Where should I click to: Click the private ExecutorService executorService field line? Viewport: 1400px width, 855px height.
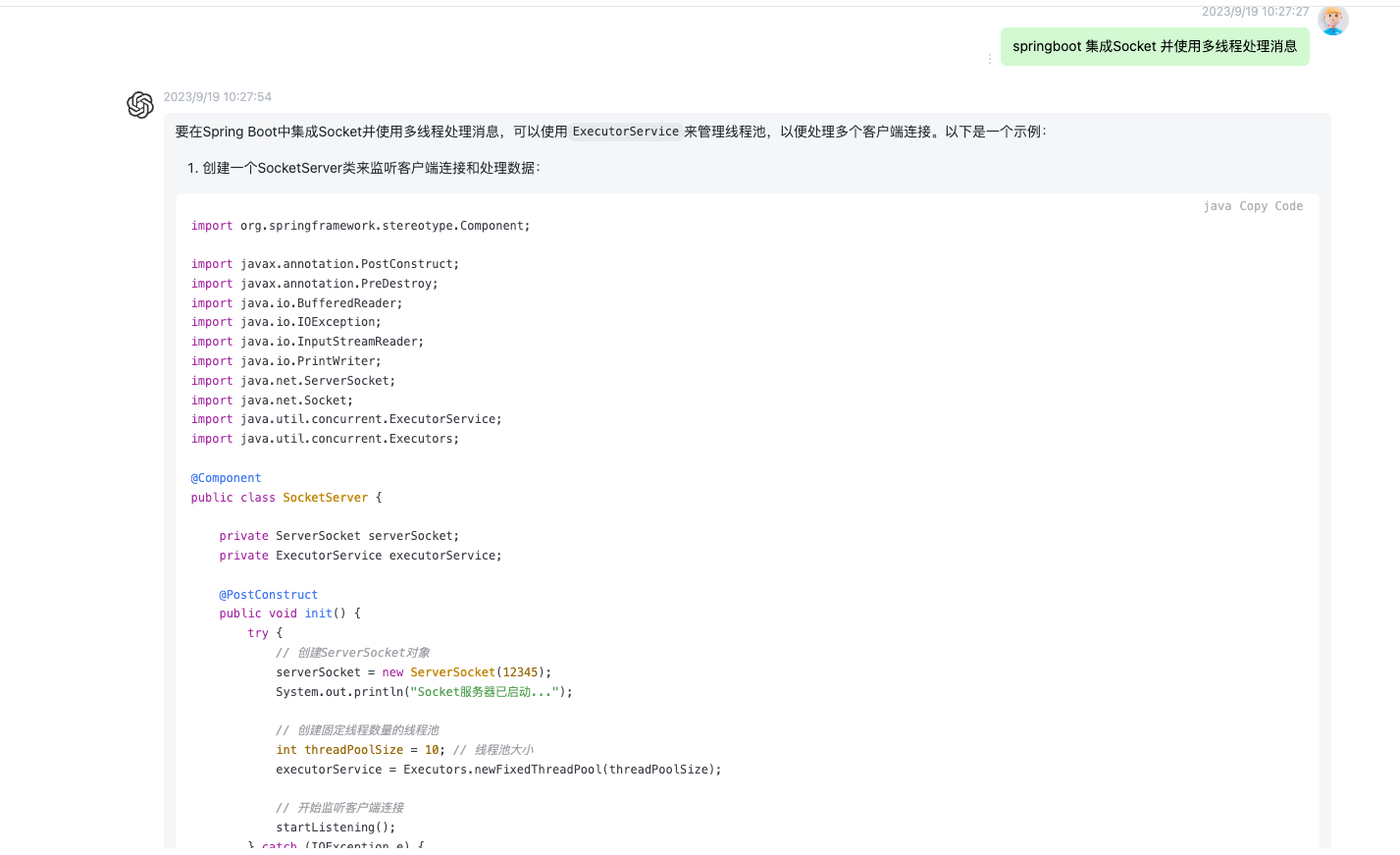pos(360,556)
